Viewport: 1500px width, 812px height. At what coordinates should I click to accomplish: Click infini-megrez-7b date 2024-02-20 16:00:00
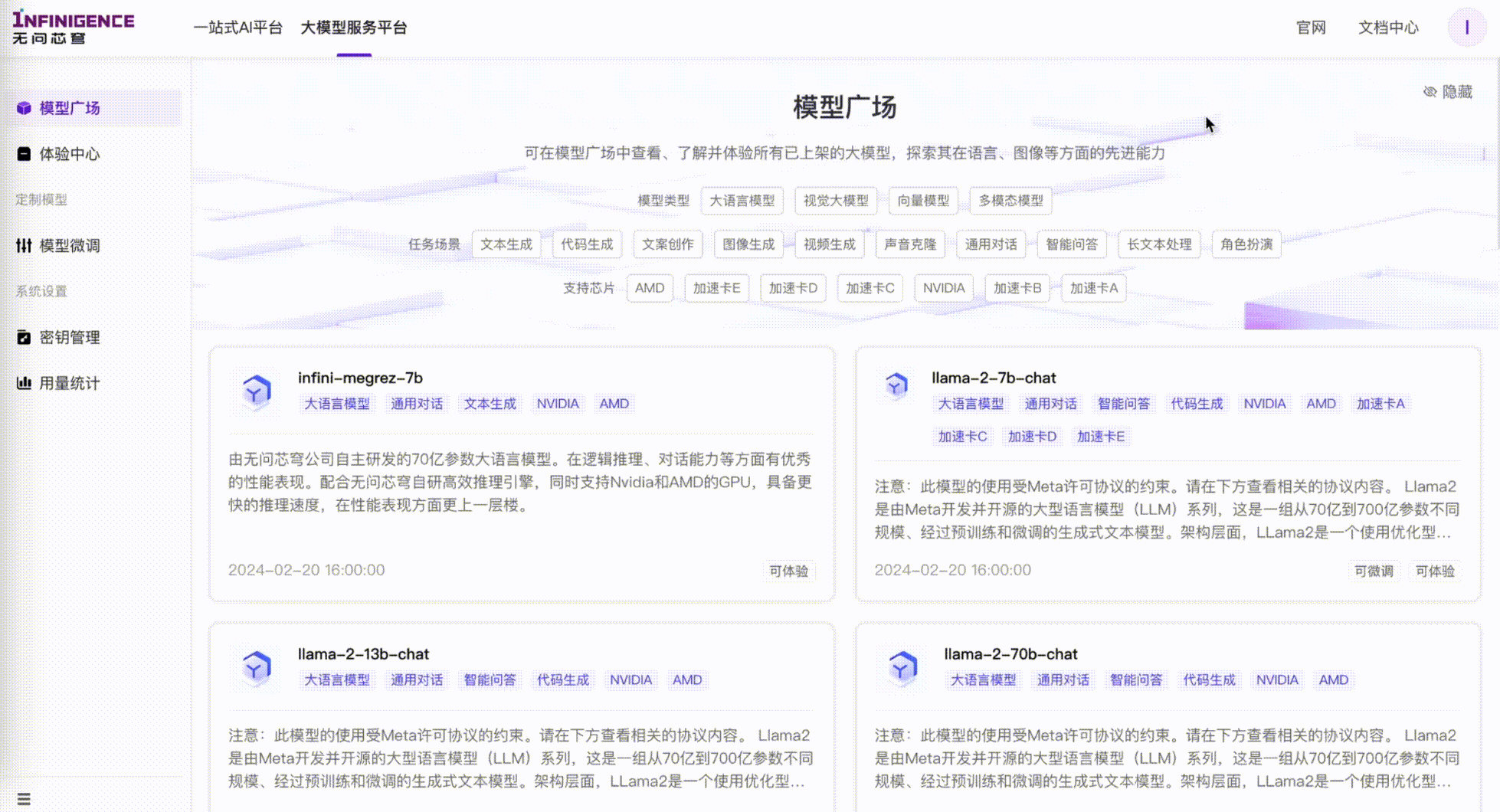(x=306, y=570)
